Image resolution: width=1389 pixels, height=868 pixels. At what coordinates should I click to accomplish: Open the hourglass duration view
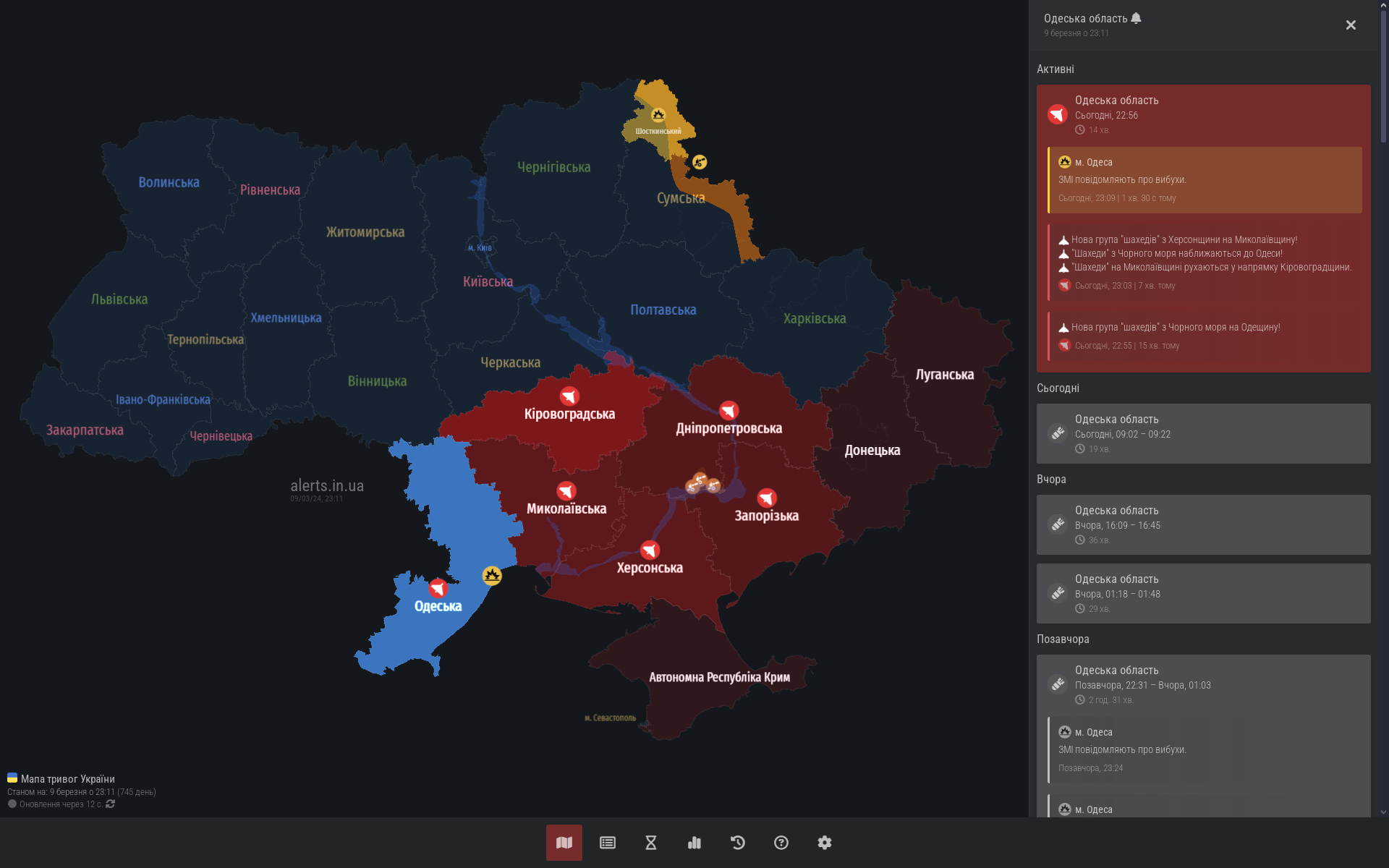[x=651, y=843]
